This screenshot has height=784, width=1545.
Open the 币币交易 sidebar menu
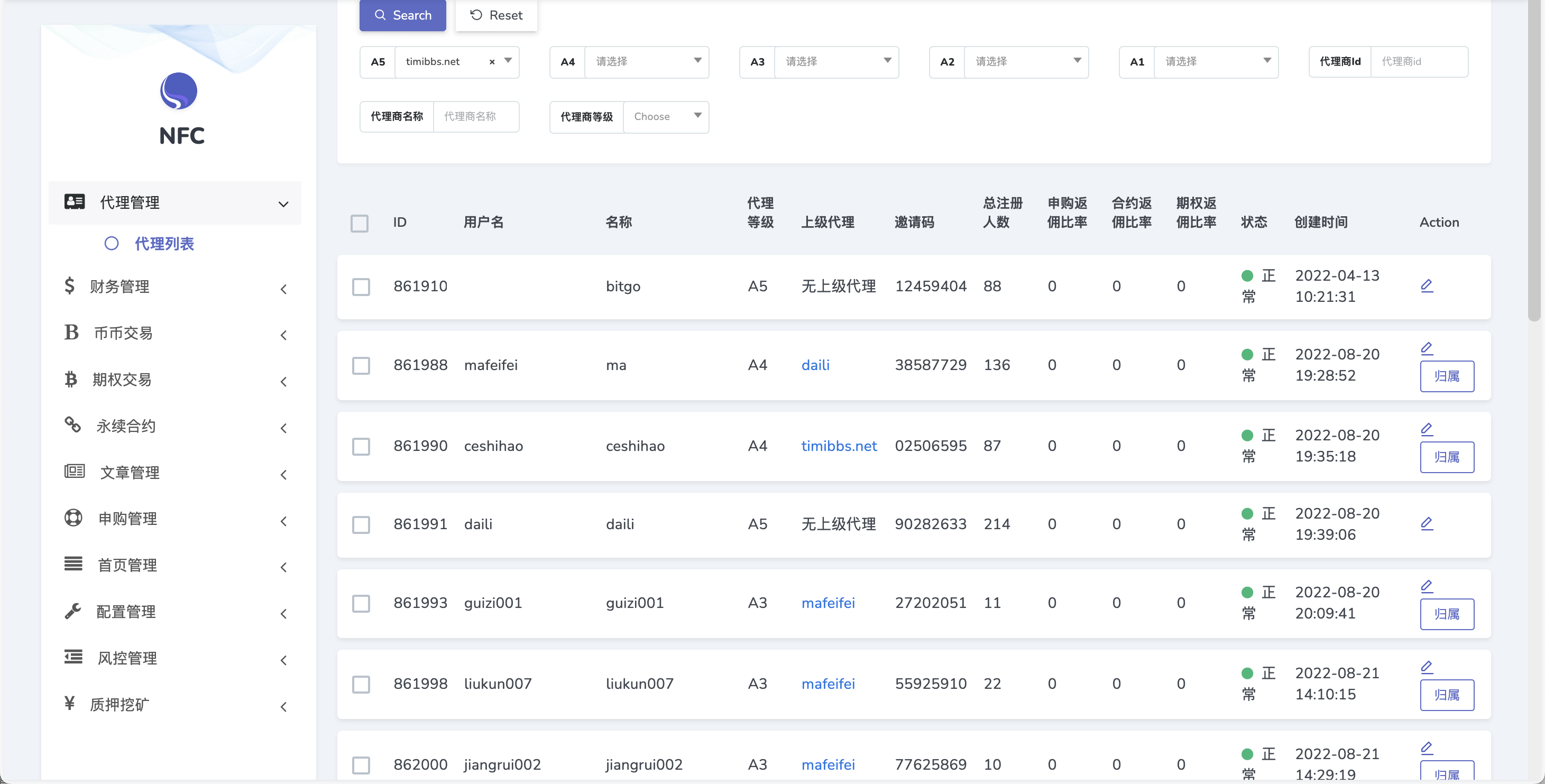pyautogui.click(x=123, y=333)
